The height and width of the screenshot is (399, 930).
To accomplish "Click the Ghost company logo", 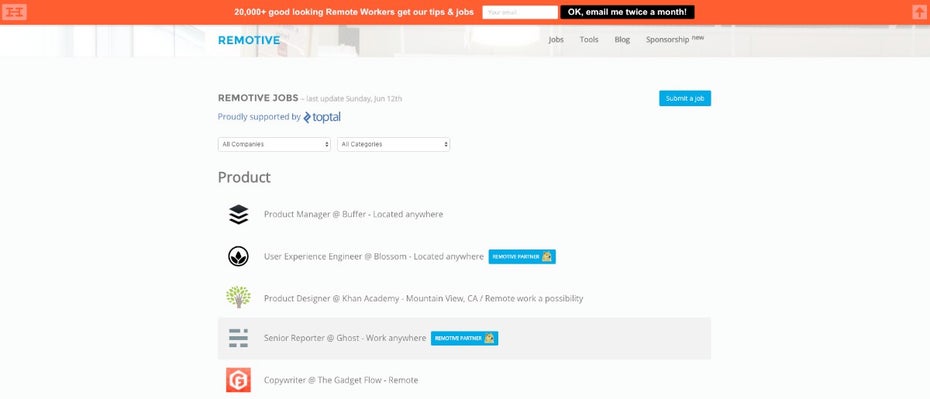I will [238, 338].
